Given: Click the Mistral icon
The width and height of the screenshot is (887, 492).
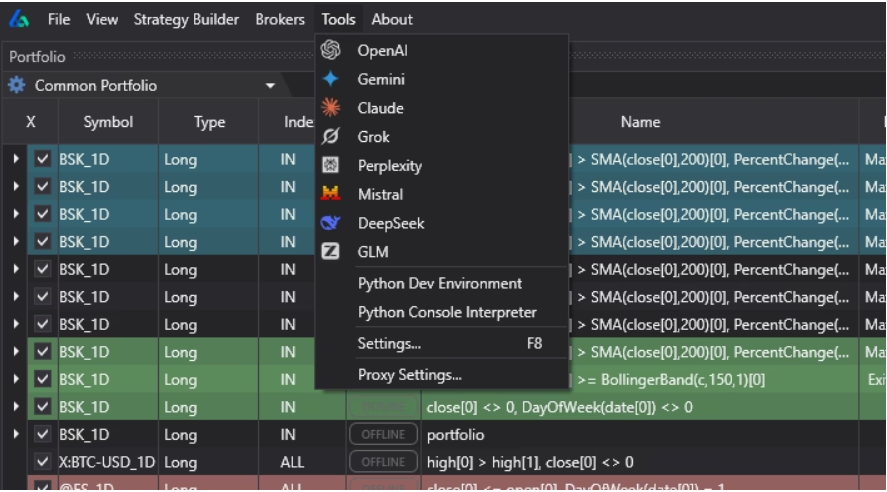Looking at the screenshot, I should (x=330, y=194).
